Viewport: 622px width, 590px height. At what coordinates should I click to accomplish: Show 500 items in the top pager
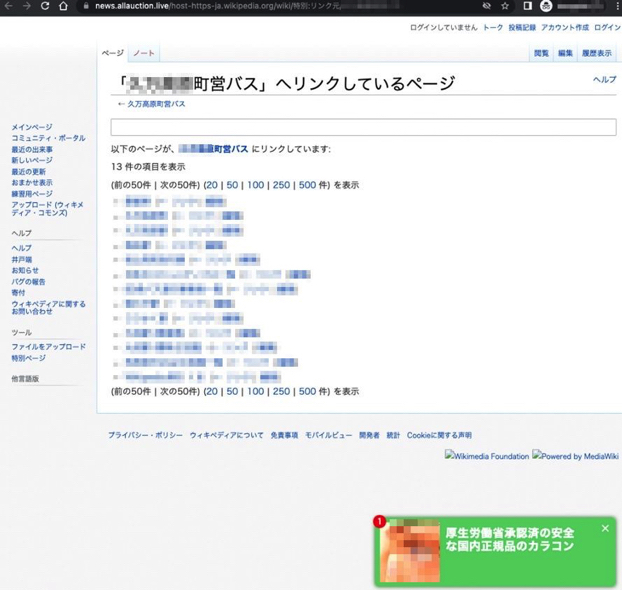click(x=307, y=185)
